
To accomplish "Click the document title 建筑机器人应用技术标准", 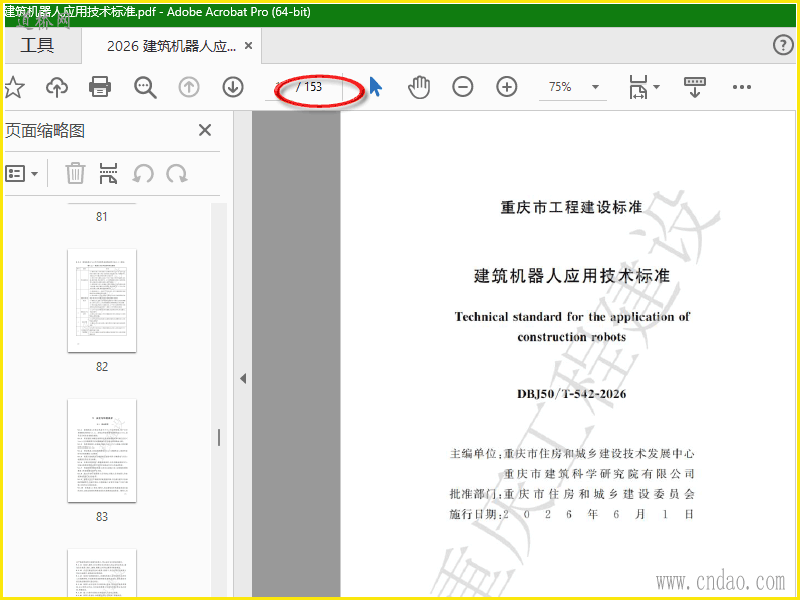I will point(571,276).
